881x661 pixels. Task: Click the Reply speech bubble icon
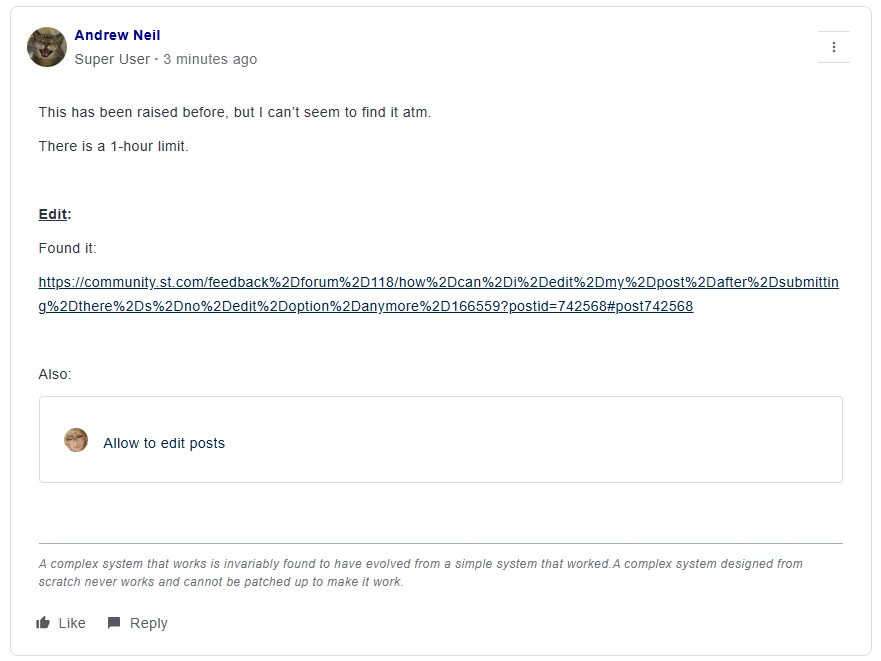tap(114, 623)
